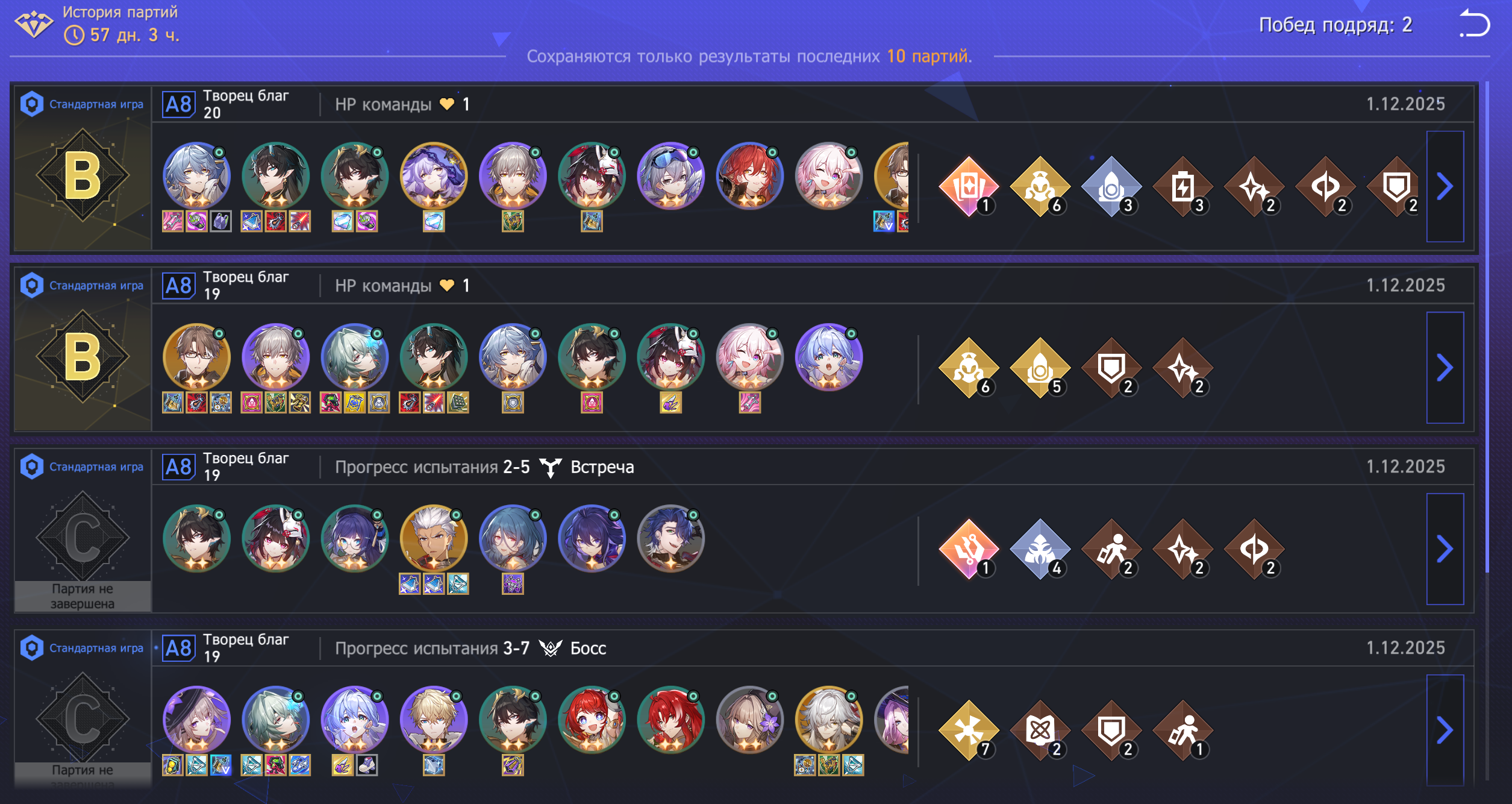This screenshot has height=804, width=1512.
Task: Click the Побед подряд: 2 counter
Action: coord(1335,25)
